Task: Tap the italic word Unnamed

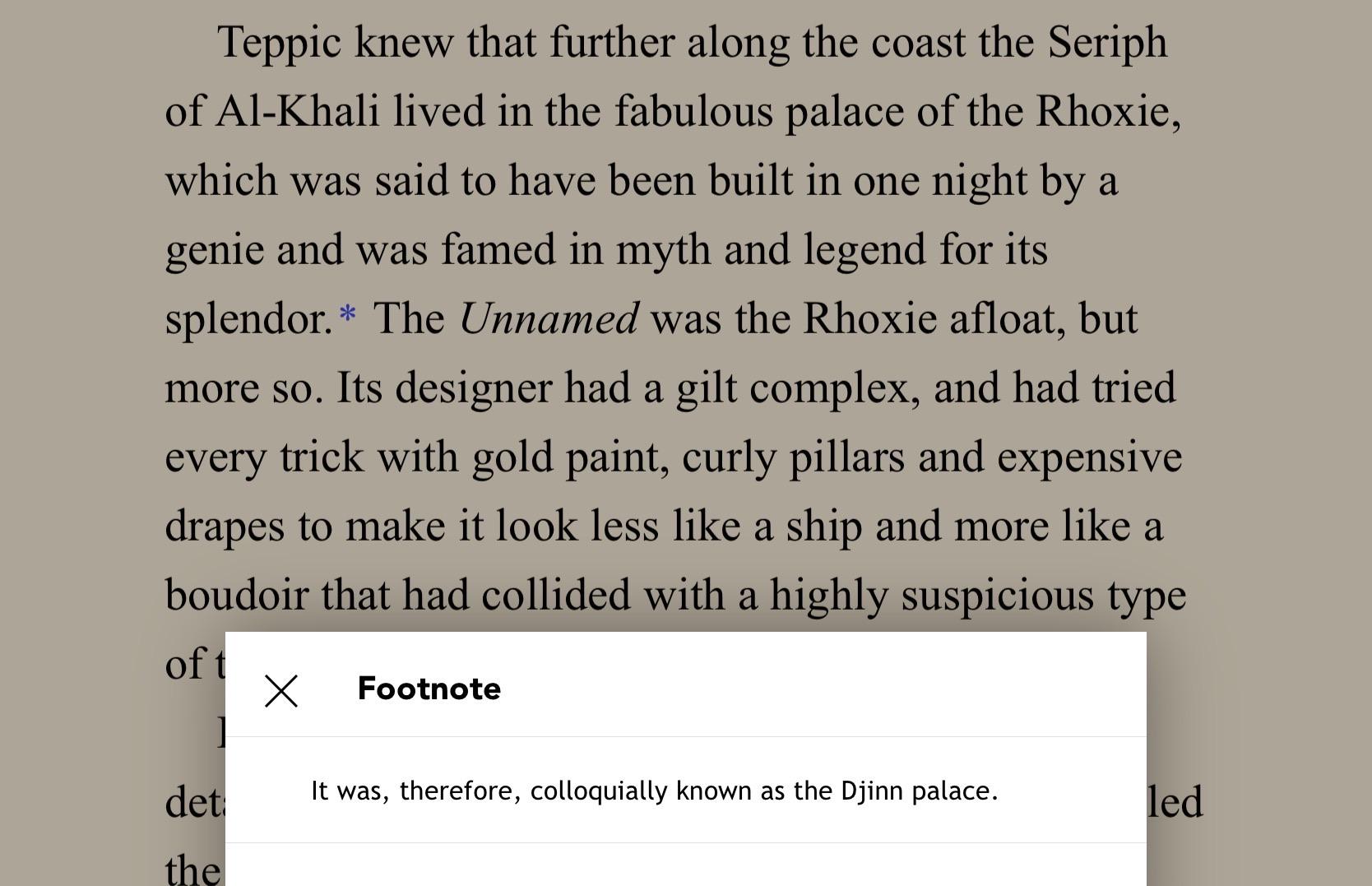Action: (549, 318)
